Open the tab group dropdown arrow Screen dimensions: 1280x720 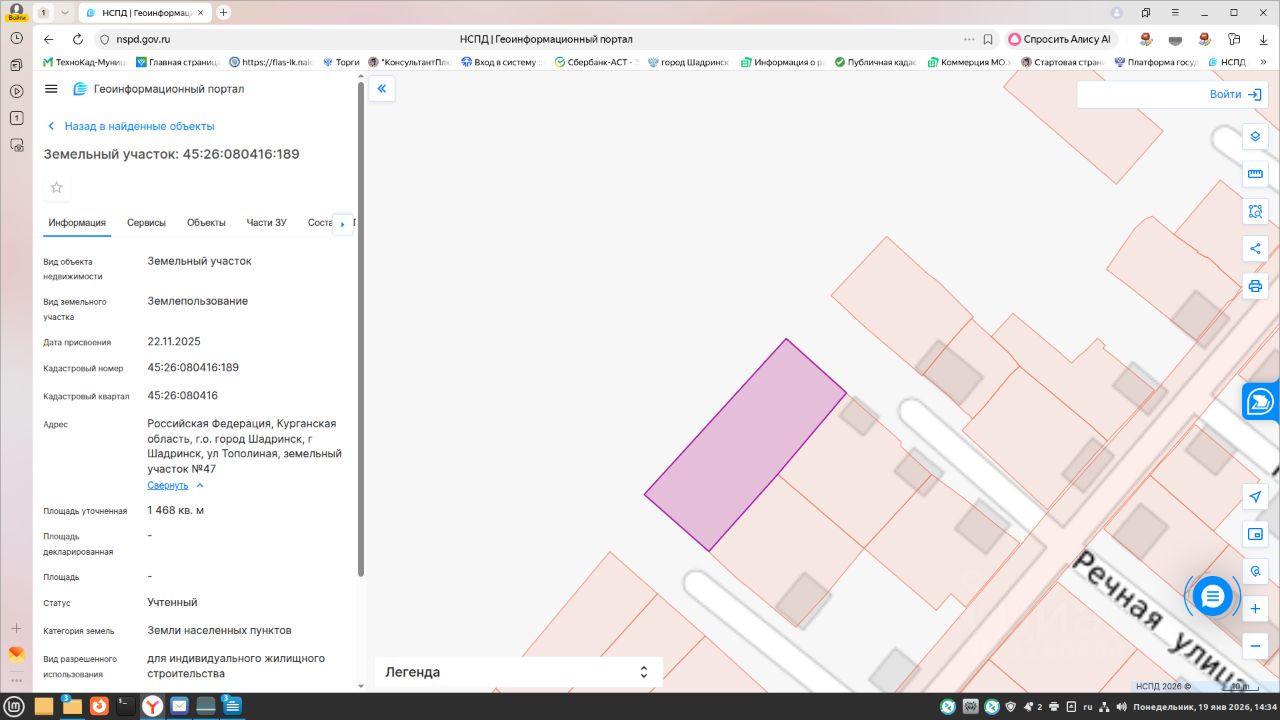(65, 12)
